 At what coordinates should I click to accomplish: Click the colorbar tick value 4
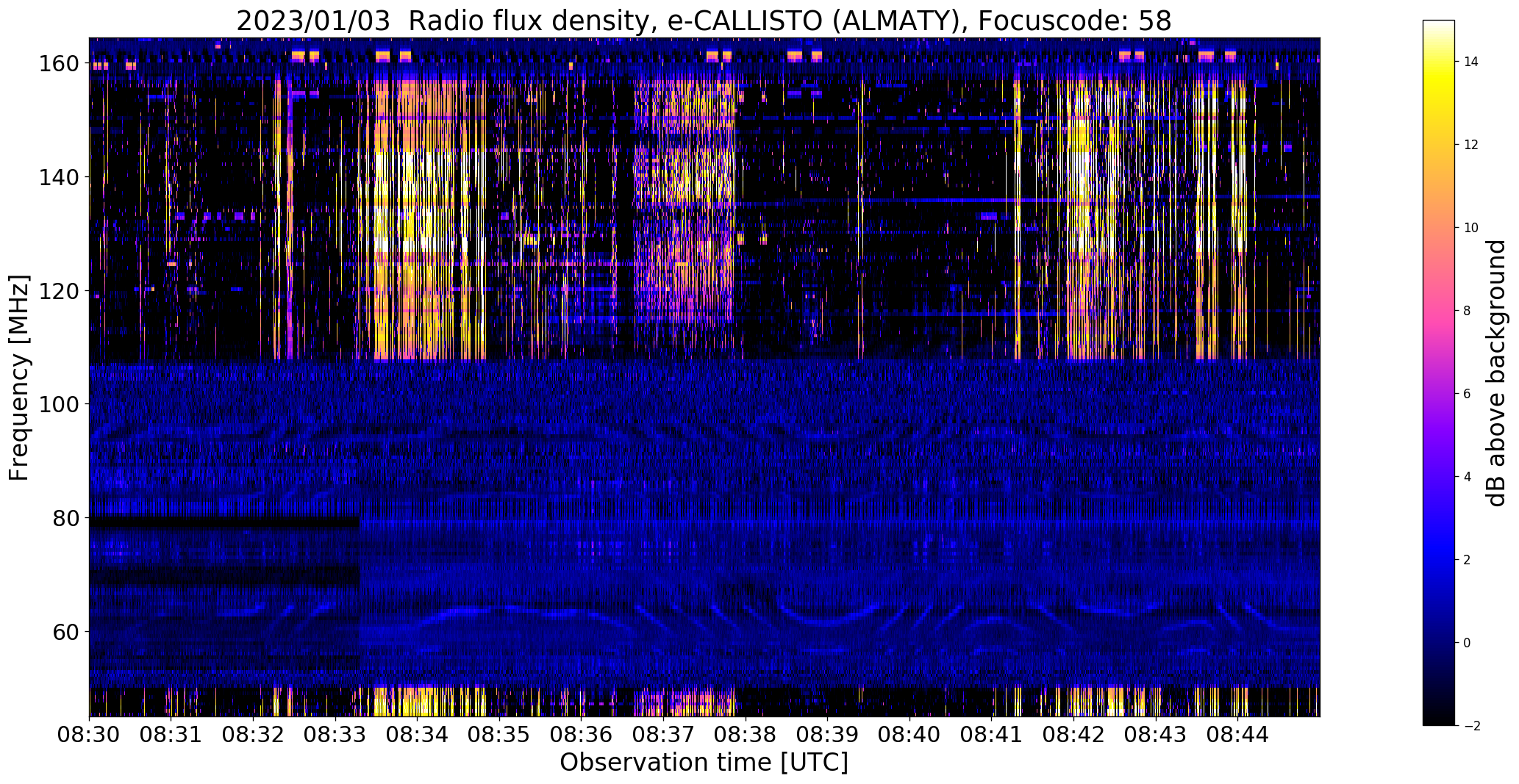coord(1468,477)
